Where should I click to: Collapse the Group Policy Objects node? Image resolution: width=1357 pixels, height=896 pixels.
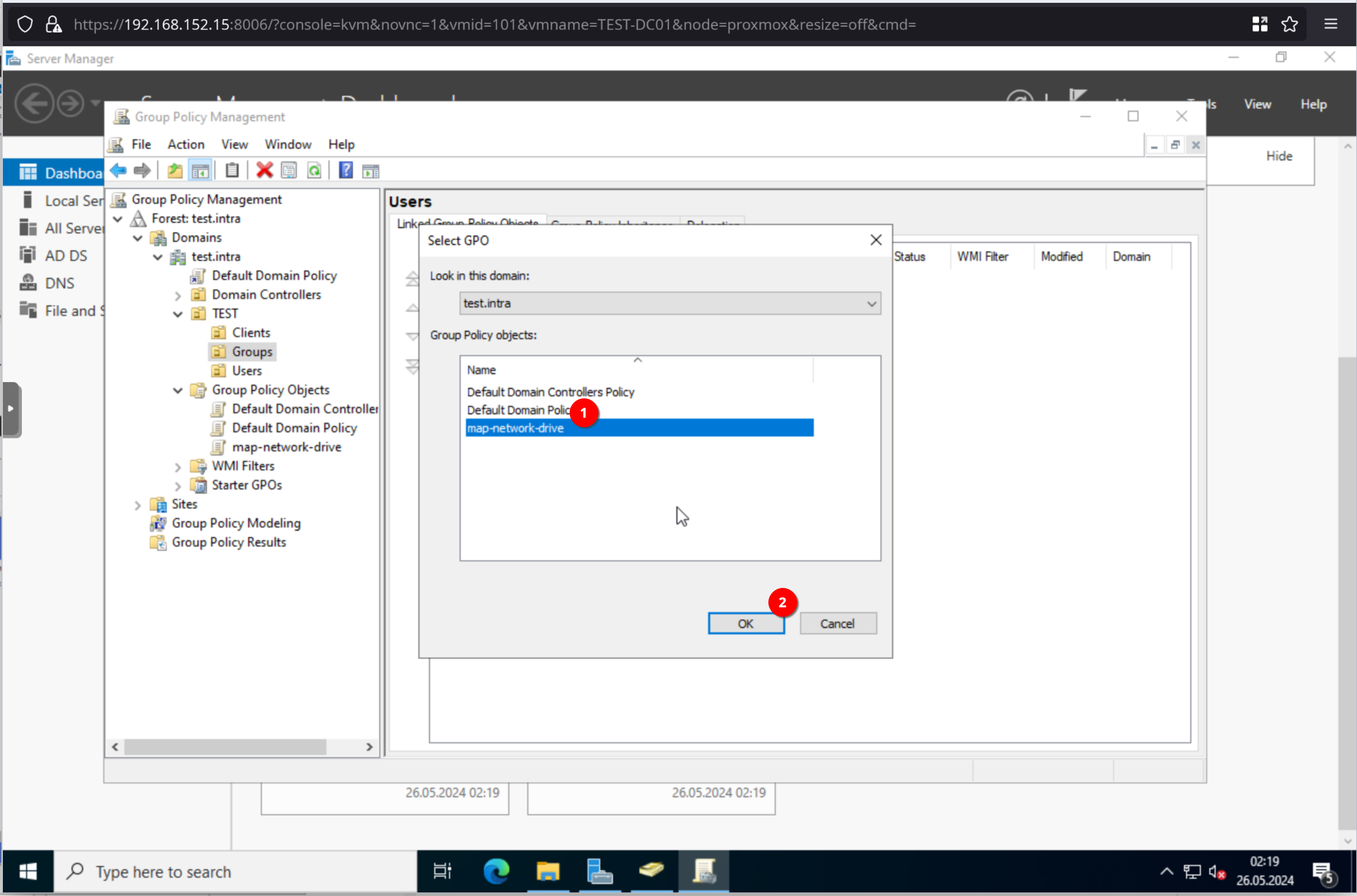pos(178,390)
